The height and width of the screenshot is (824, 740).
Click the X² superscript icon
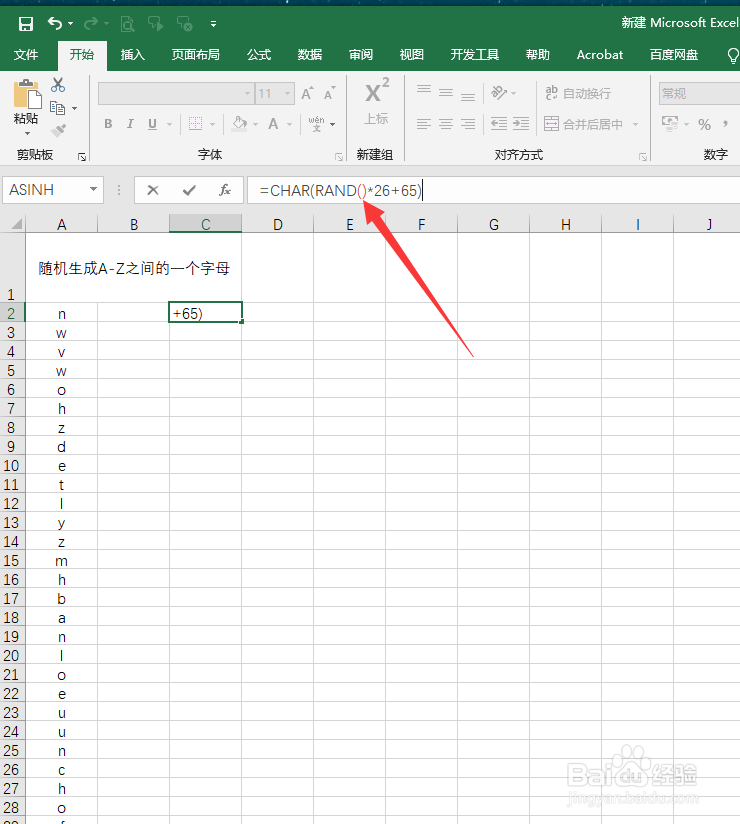[377, 90]
